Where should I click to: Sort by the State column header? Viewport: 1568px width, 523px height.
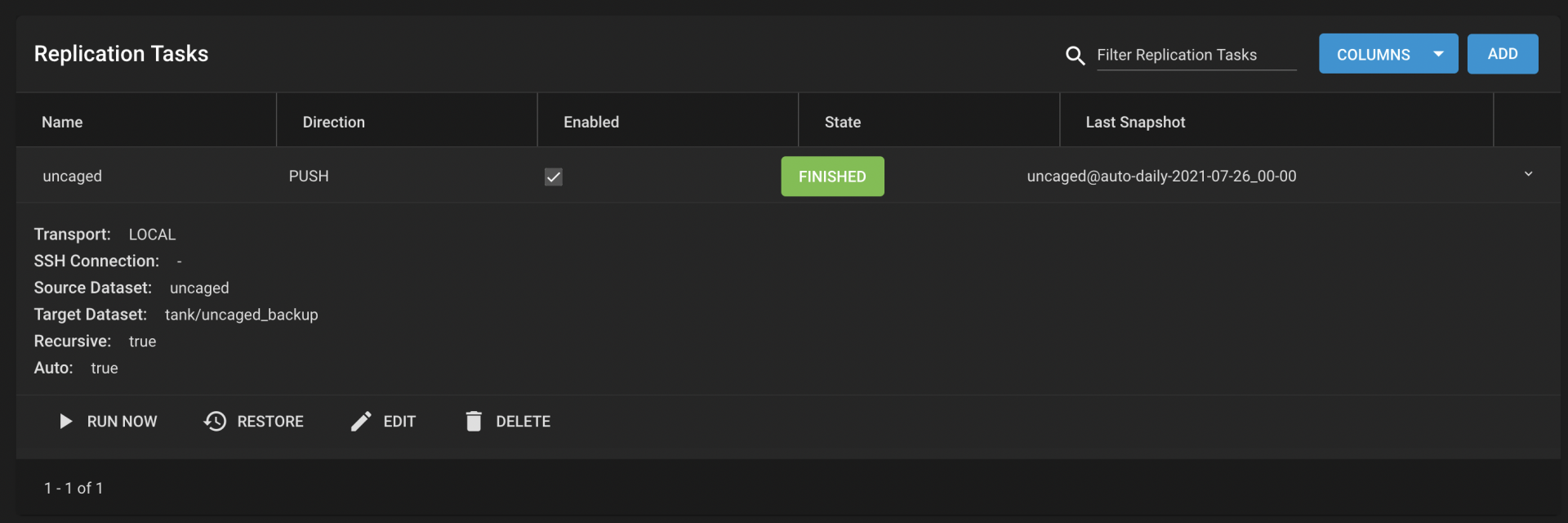pos(843,122)
